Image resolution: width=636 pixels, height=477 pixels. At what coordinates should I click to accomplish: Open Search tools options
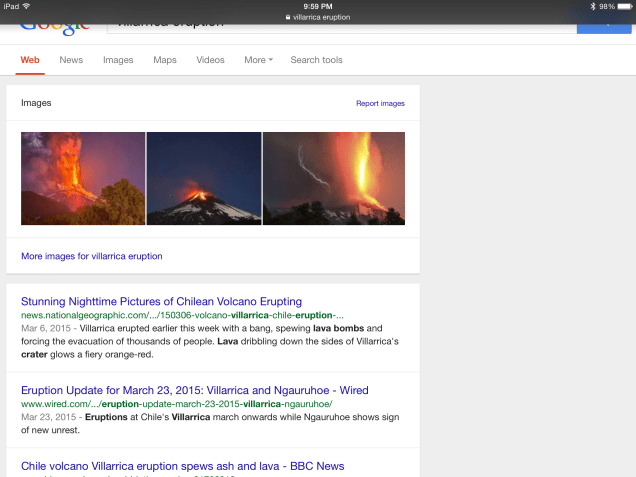point(316,60)
